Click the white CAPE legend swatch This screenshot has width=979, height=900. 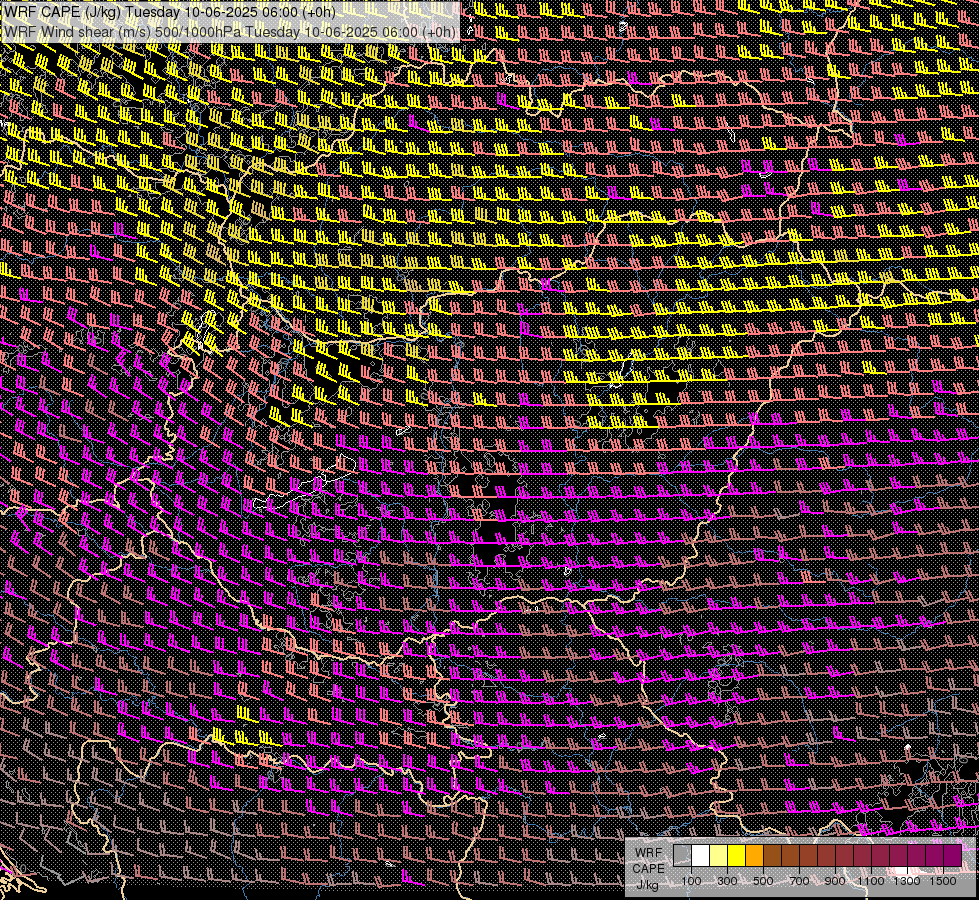(701, 855)
